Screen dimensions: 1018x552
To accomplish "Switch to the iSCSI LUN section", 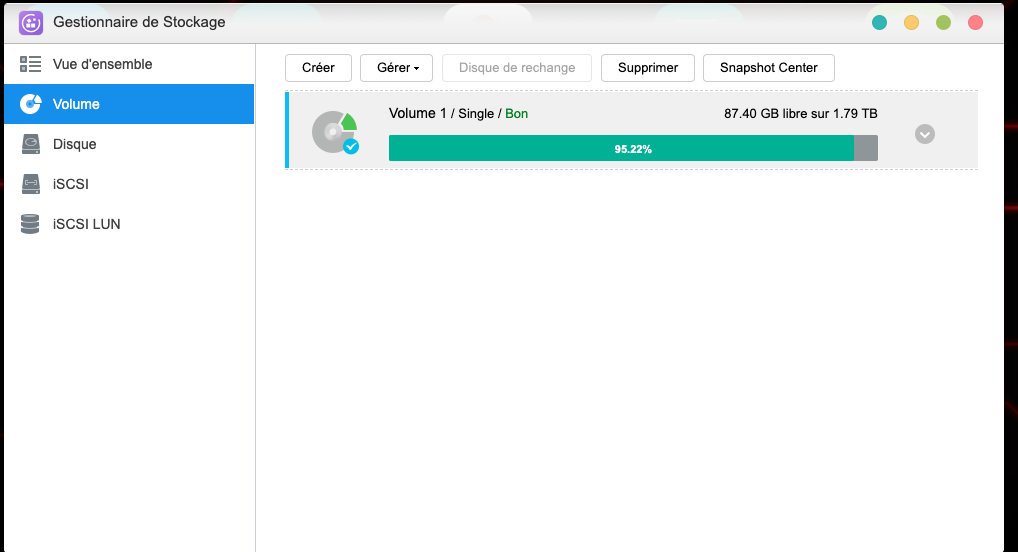I will pyautogui.click(x=129, y=224).
